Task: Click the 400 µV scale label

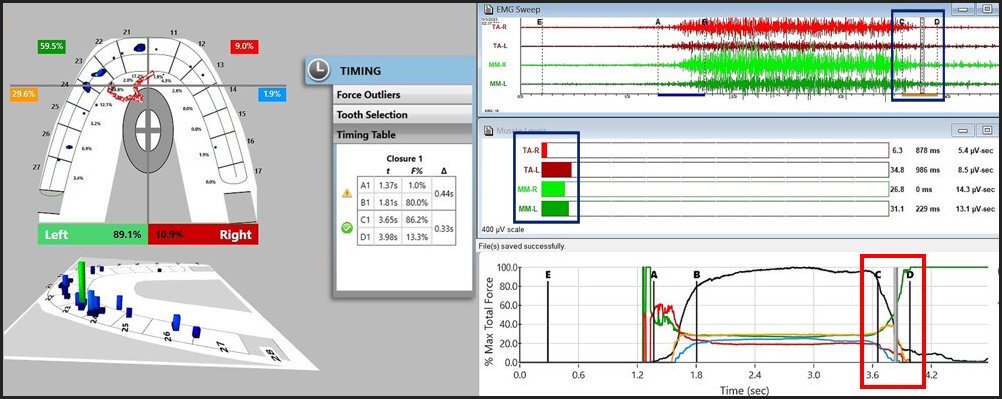Action: click(x=502, y=229)
